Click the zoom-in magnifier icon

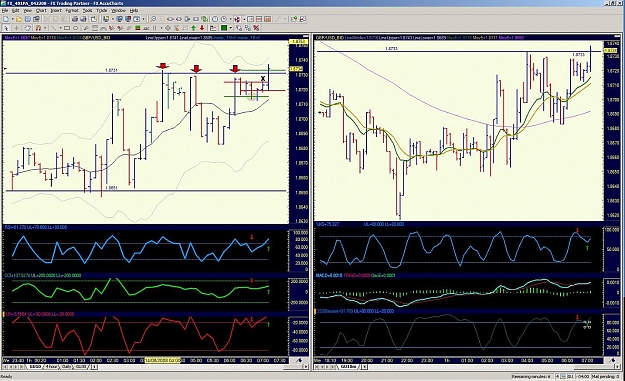point(153,19)
